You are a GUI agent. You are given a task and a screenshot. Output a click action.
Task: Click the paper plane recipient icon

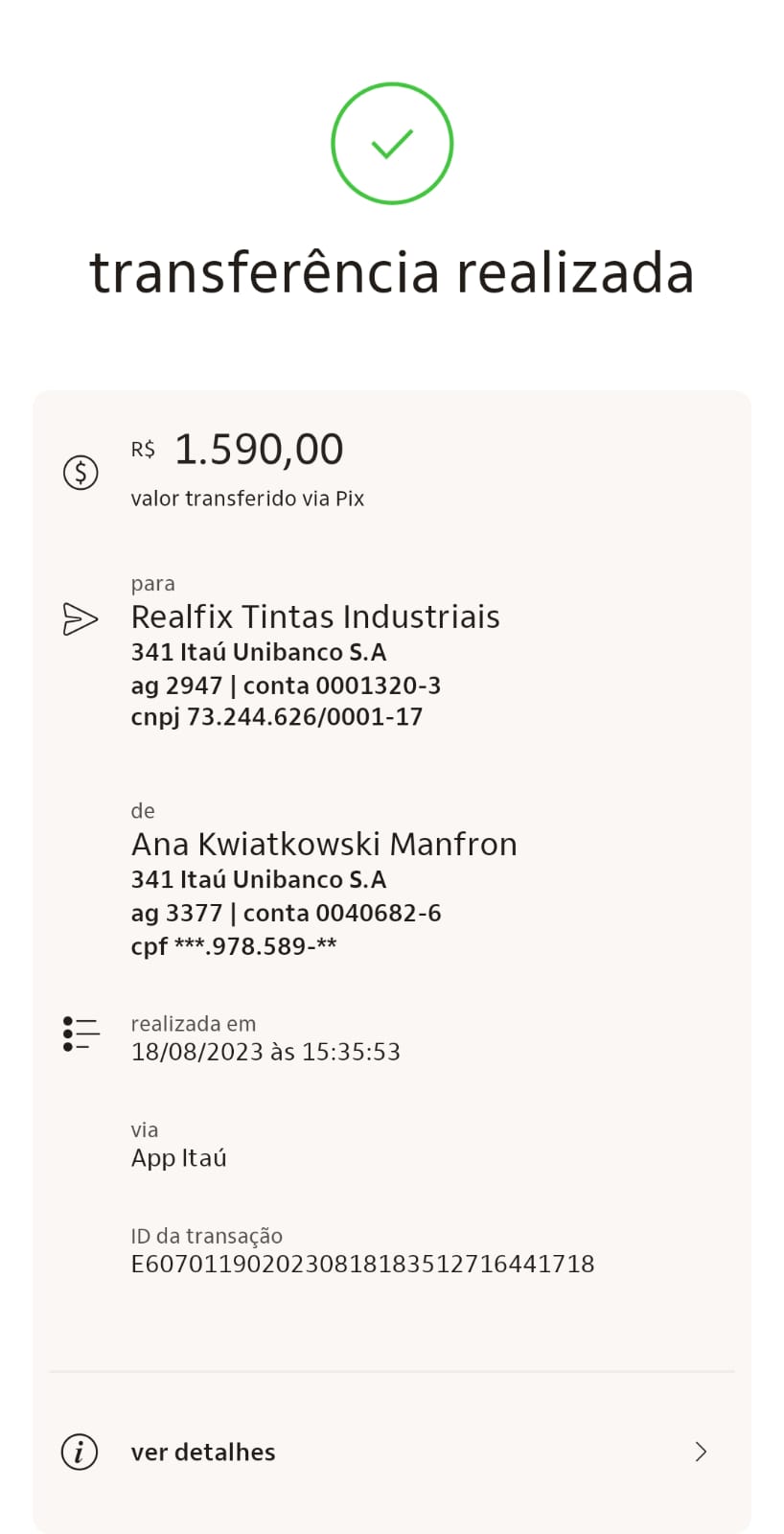pyautogui.click(x=80, y=618)
